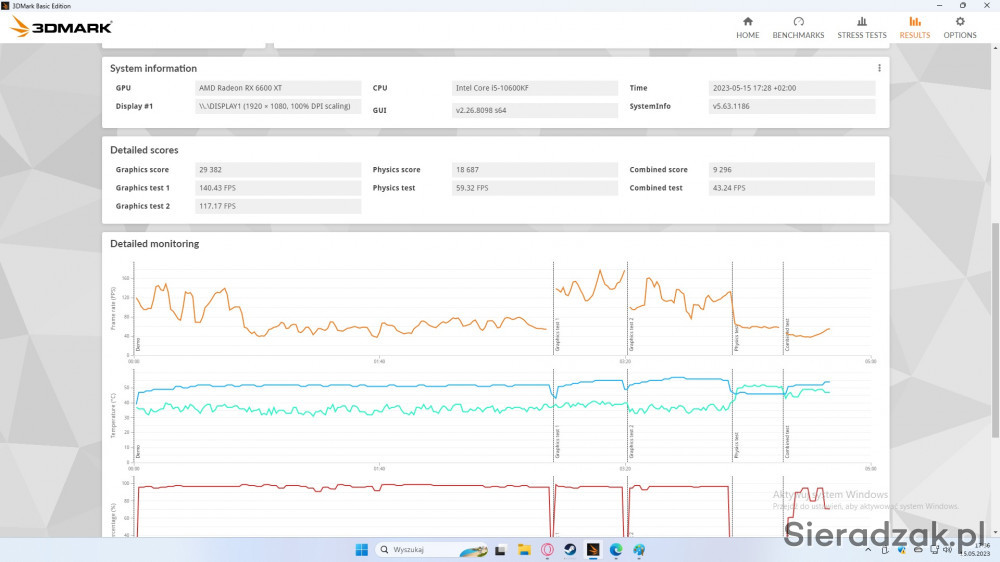Open Steam from taskbar

tap(570, 550)
